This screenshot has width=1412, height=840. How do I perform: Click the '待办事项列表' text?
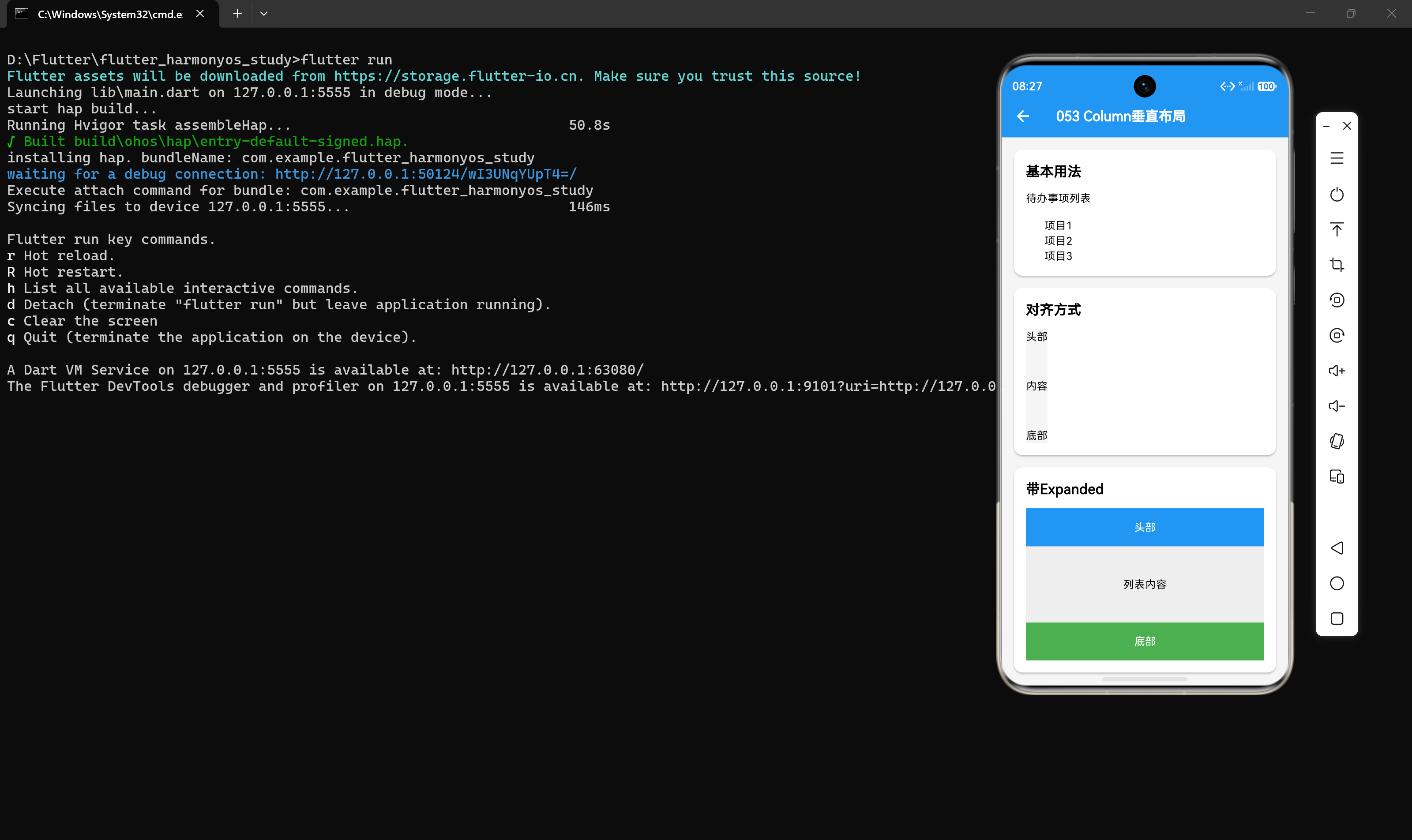pyautogui.click(x=1058, y=198)
